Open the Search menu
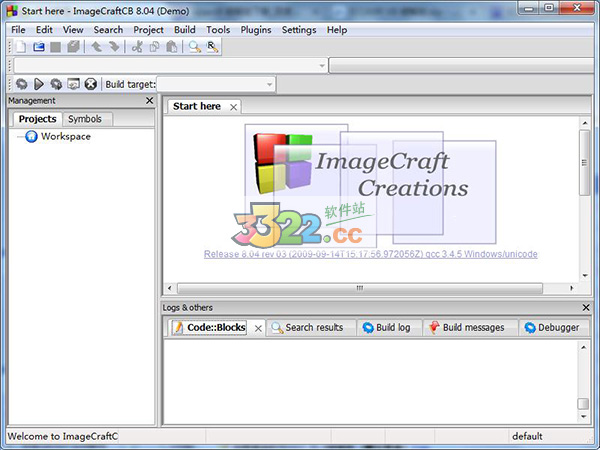600x450 pixels. pyautogui.click(x=108, y=30)
